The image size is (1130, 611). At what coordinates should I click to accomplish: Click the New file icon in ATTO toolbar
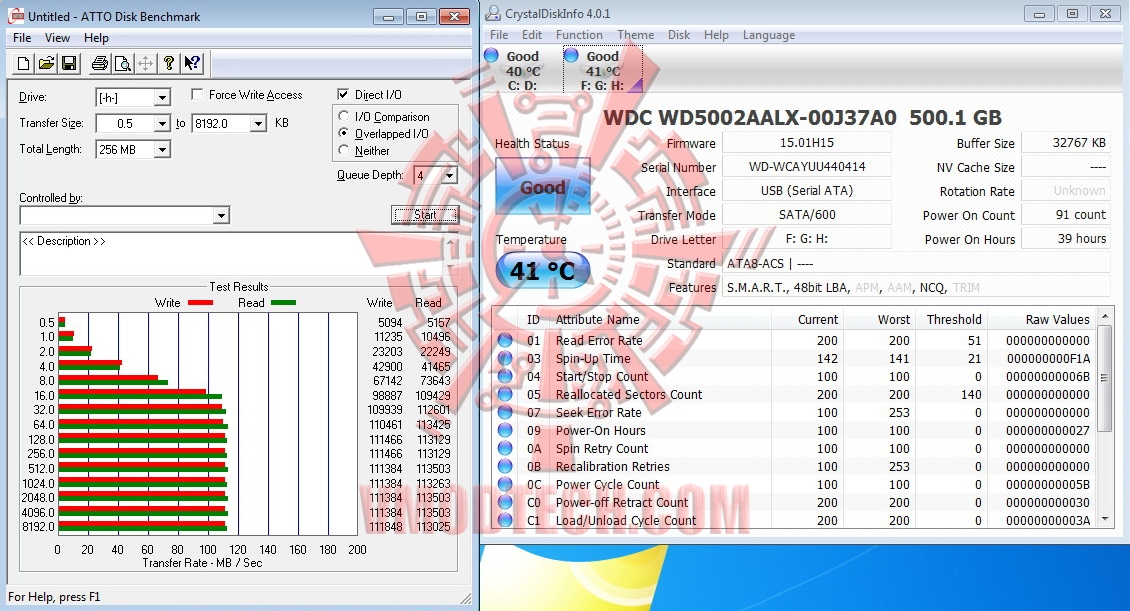23,63
